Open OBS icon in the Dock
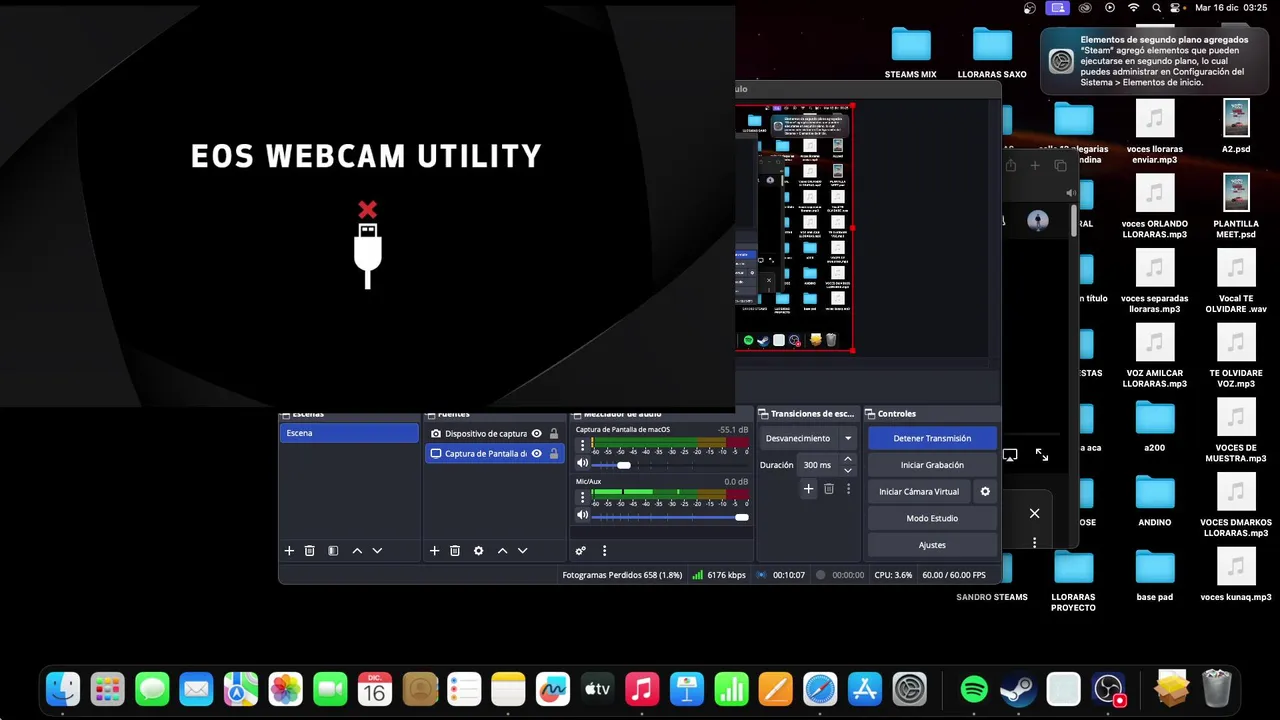The image size is (1280, 720). (1108, 689)
